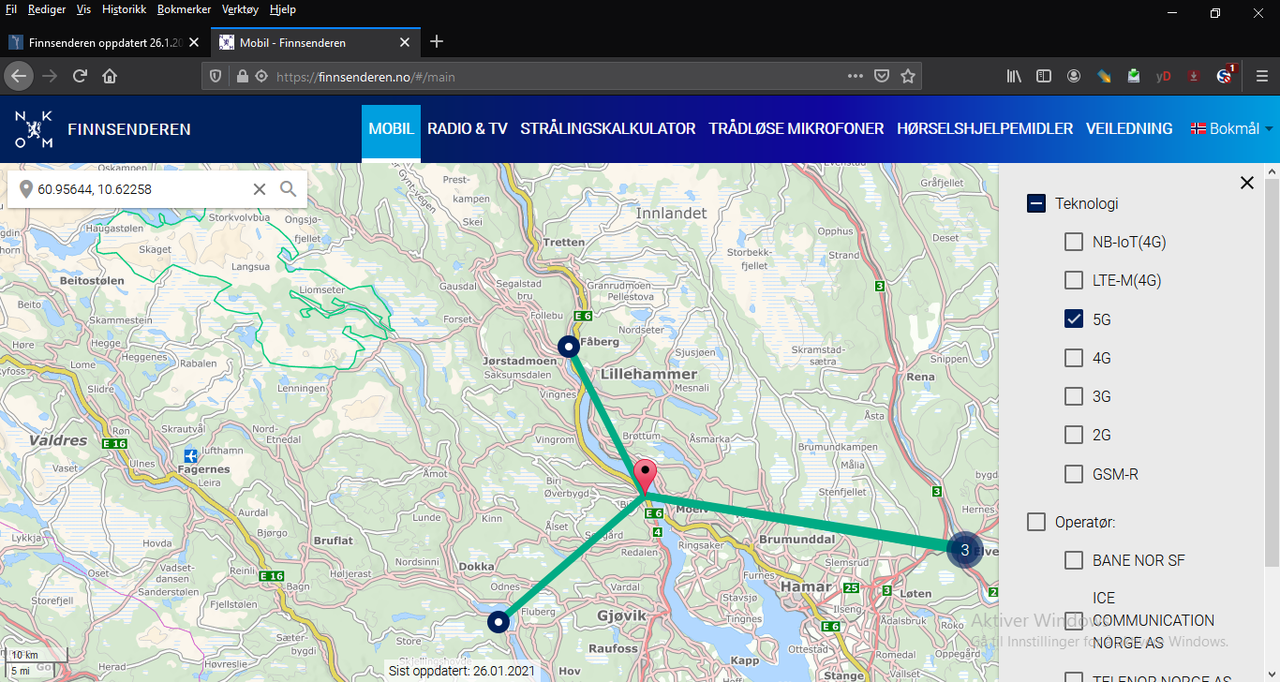The image size is (1280, 682).
Task: Enable the BANE NOR SF checkbox
Action: (1073, 560)
